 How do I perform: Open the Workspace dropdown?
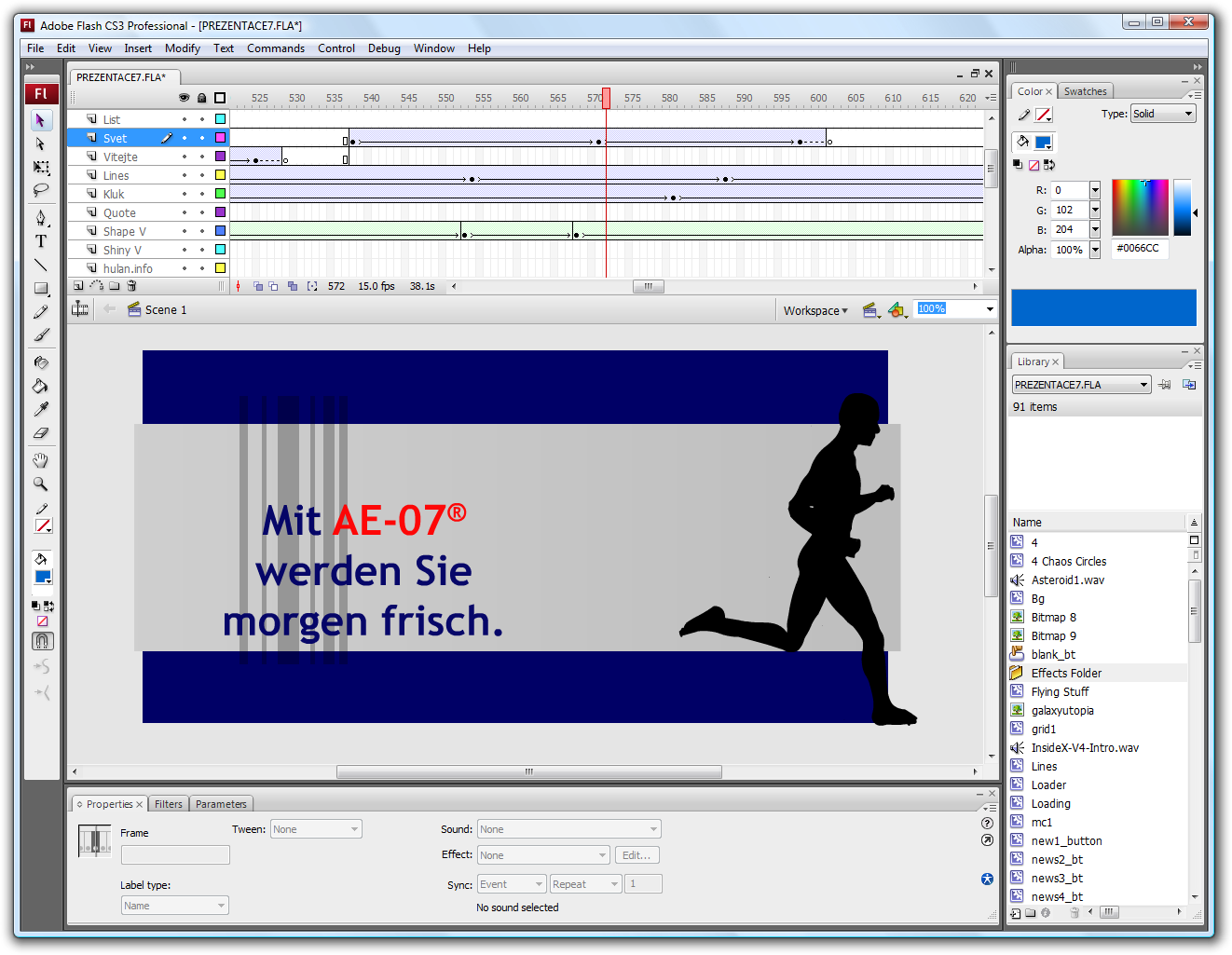click(814, 309)
